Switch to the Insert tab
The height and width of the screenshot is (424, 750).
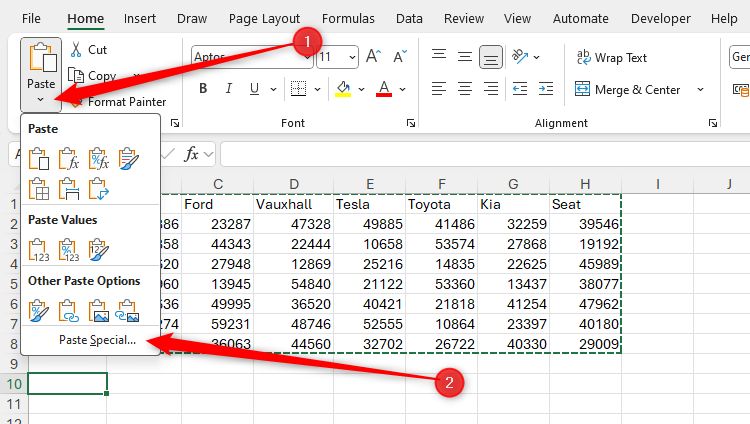[140, 19]
